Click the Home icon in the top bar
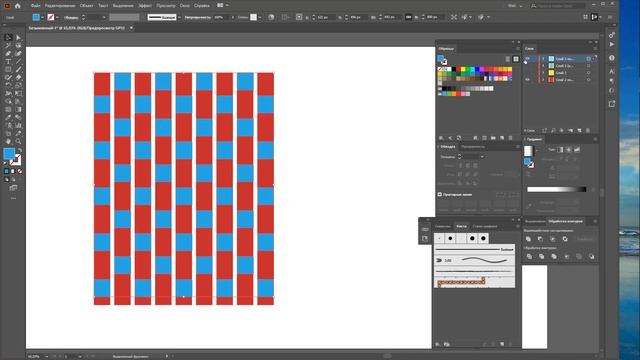Screen dimensions: 640x360 coord(18,6)
